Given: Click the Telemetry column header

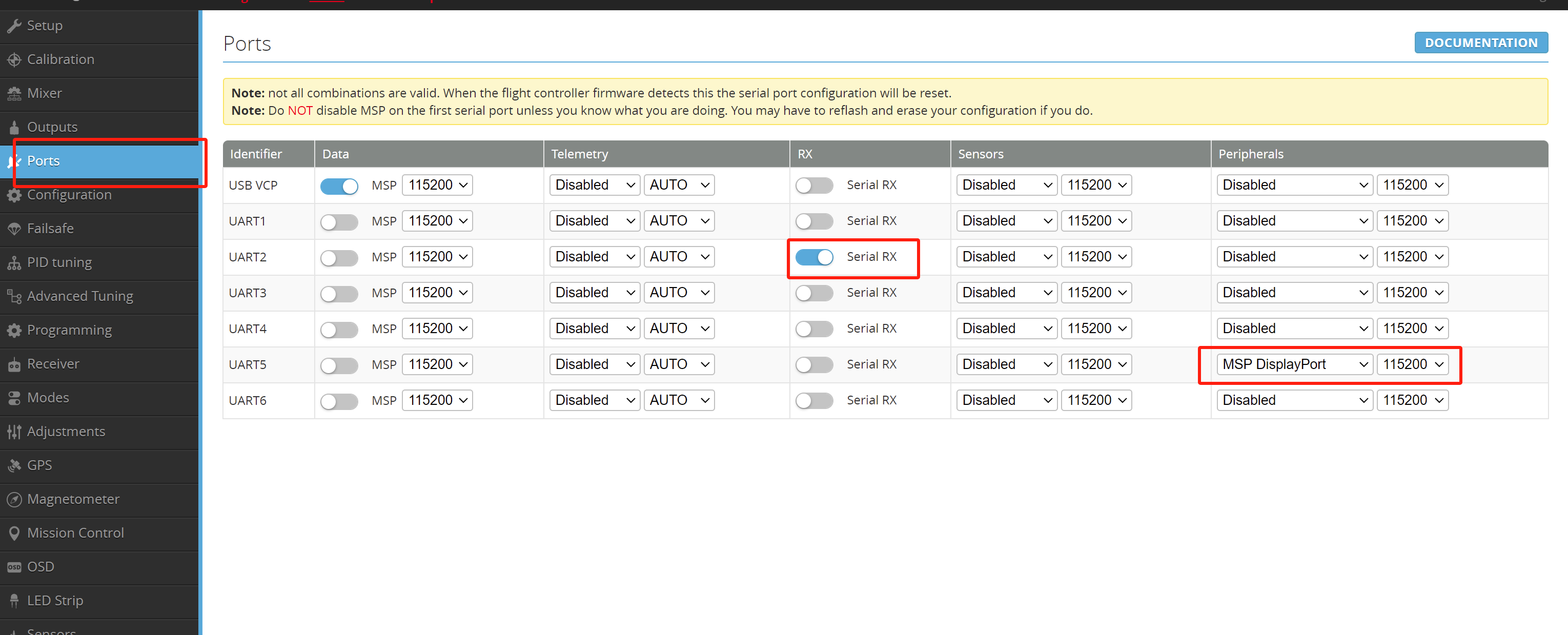Looking at the screenshot, I should 666,154.
